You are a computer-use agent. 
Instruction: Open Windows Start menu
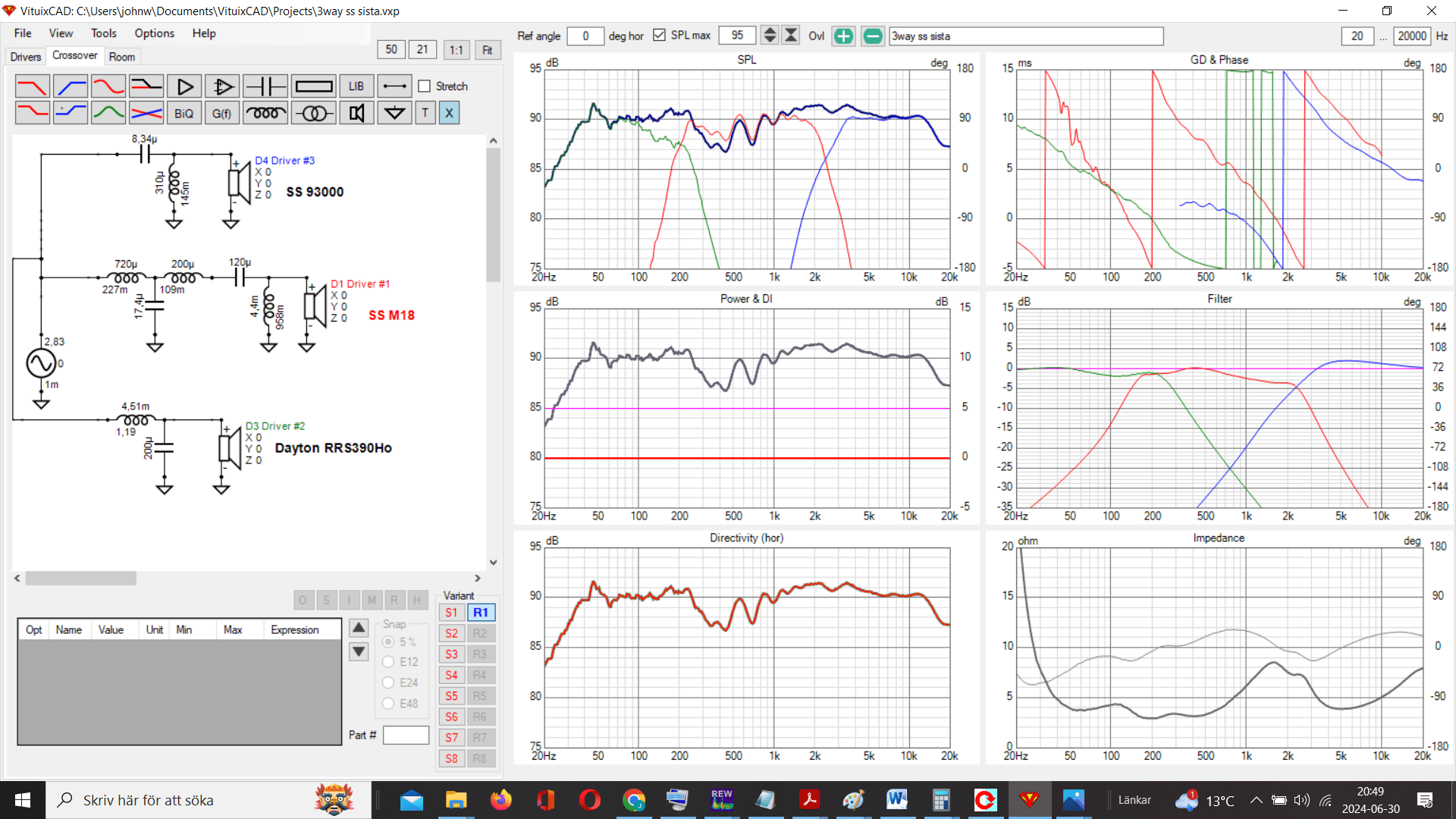point(23,800)
